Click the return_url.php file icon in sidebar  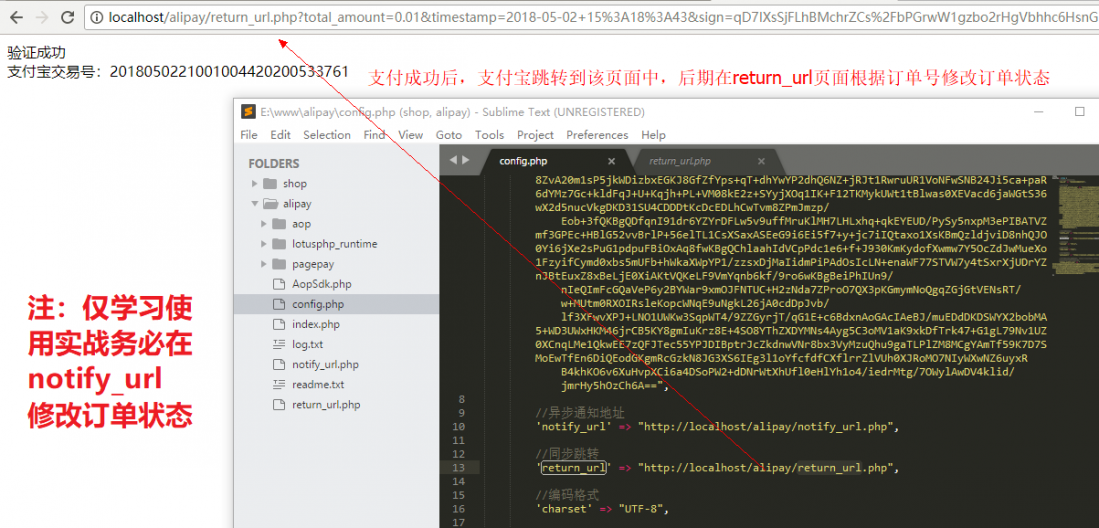coord(280,405)
